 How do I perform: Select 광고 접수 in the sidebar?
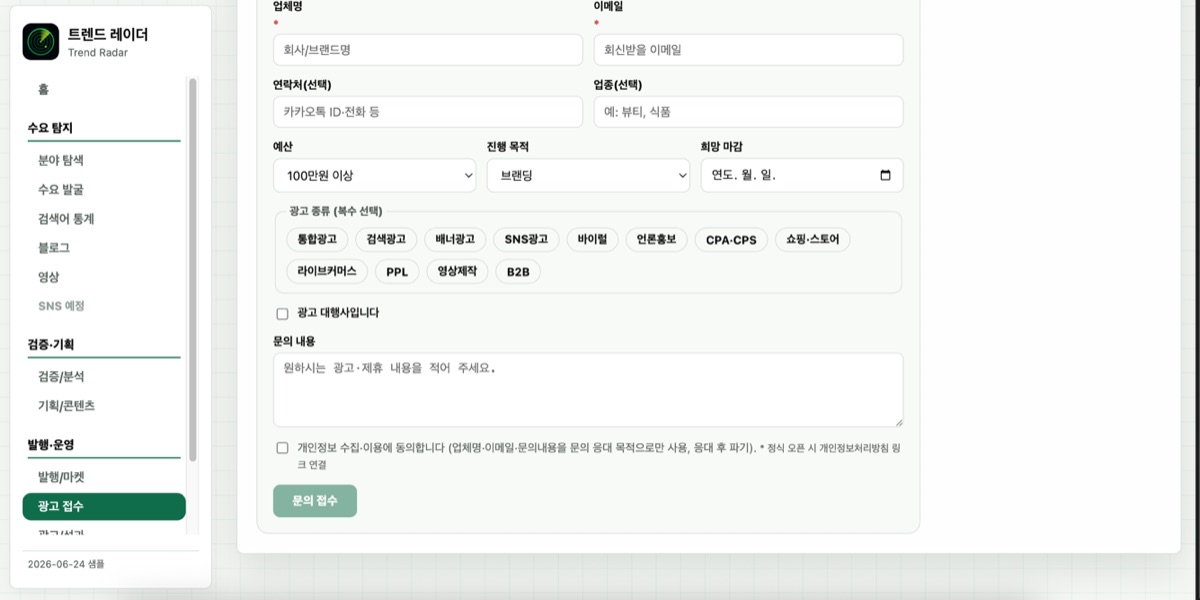pos(104,507)
